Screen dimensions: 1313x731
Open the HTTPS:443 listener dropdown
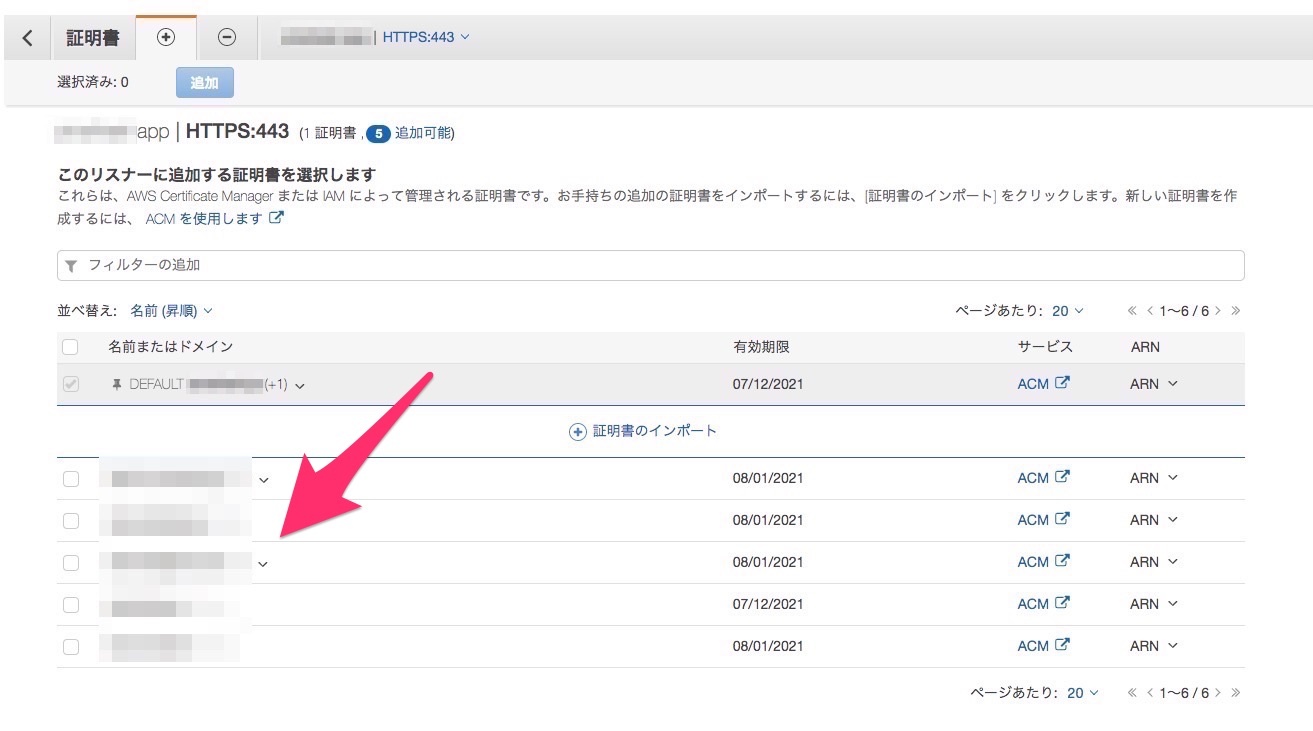click(x=427, y=37)
